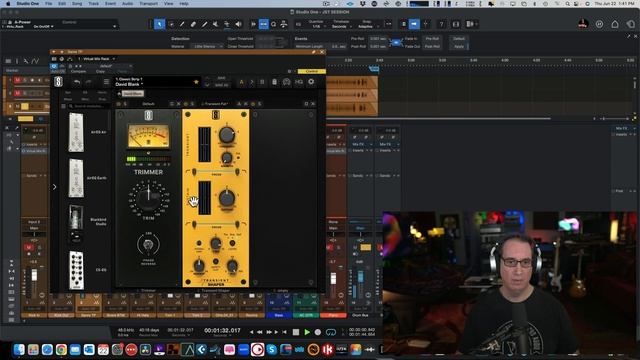Click the Sustain knob on Transient Shaper
Image resolution: width=640 pixels, height=360 pixels.
[227, 198]
